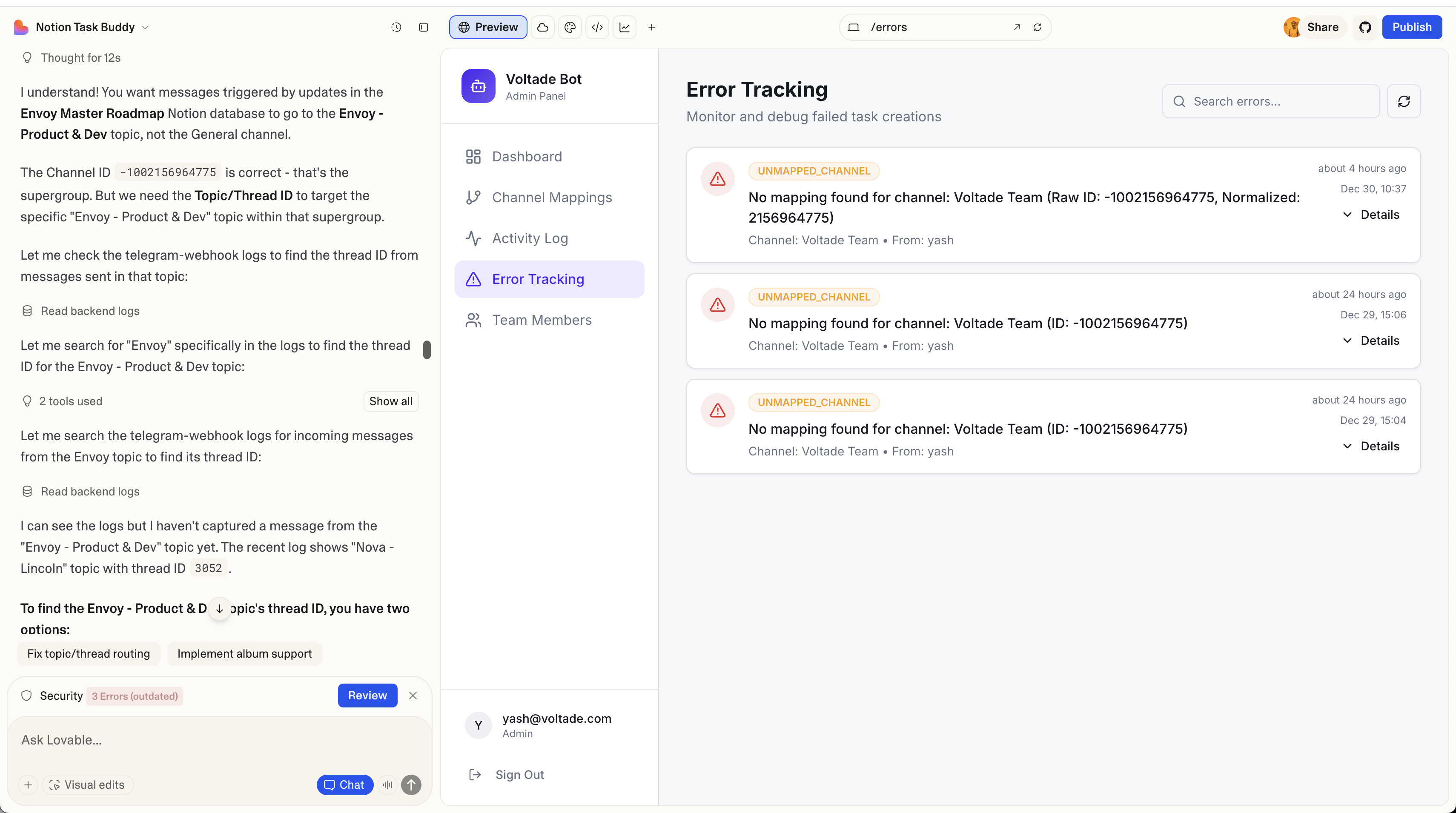This screenshot has width=1456, height=813.
Task: Click the GitHub icon near Publish
Action: point(1366,26)
